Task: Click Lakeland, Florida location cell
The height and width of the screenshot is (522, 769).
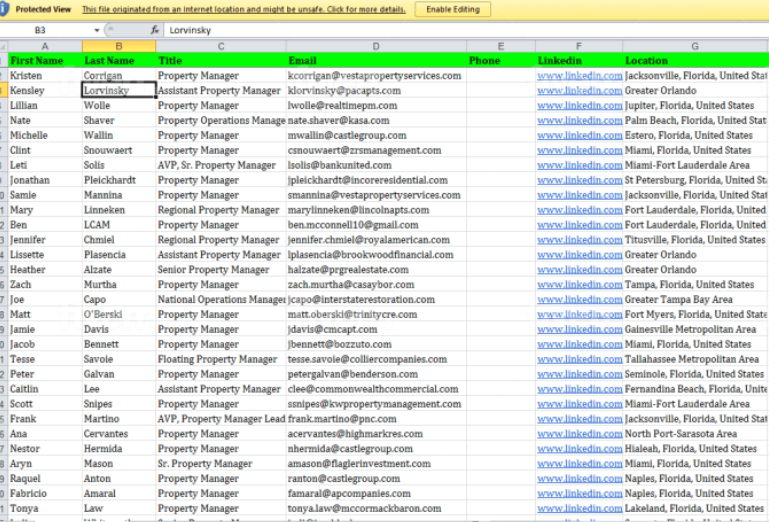Action: (695, 508)
